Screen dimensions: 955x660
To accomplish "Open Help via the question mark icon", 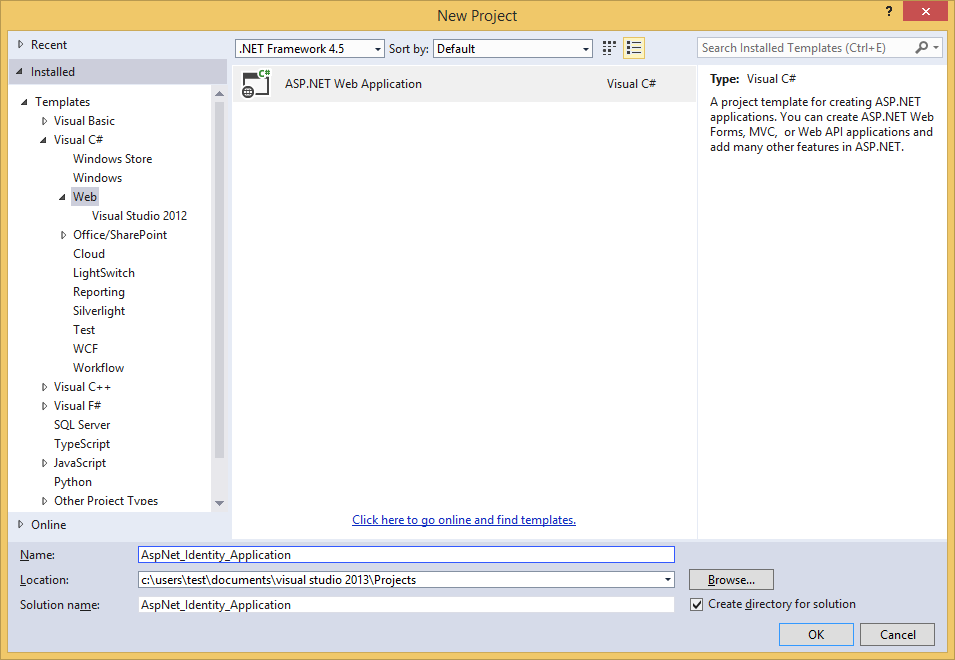I will click(889, 13).
